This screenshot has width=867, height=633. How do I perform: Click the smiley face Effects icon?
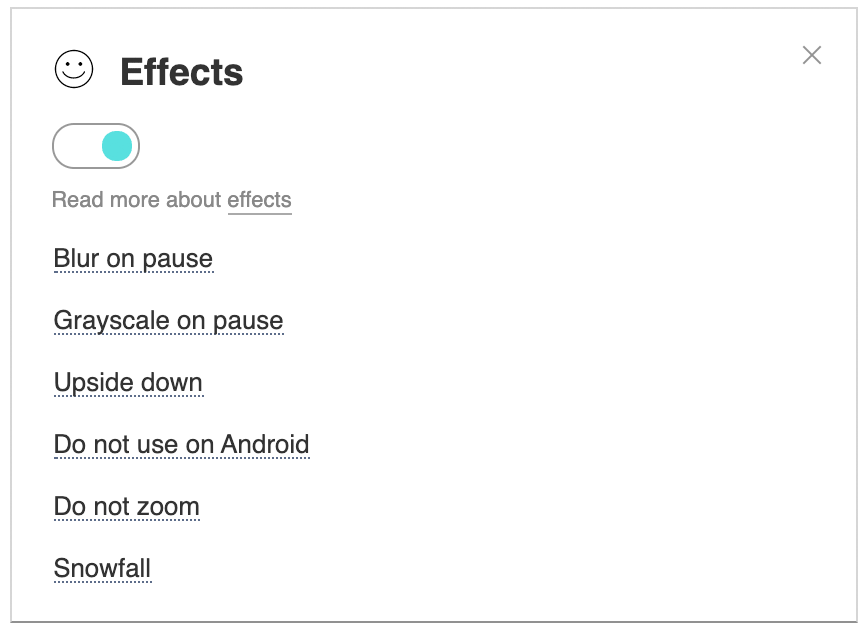[x=74, y=69]
